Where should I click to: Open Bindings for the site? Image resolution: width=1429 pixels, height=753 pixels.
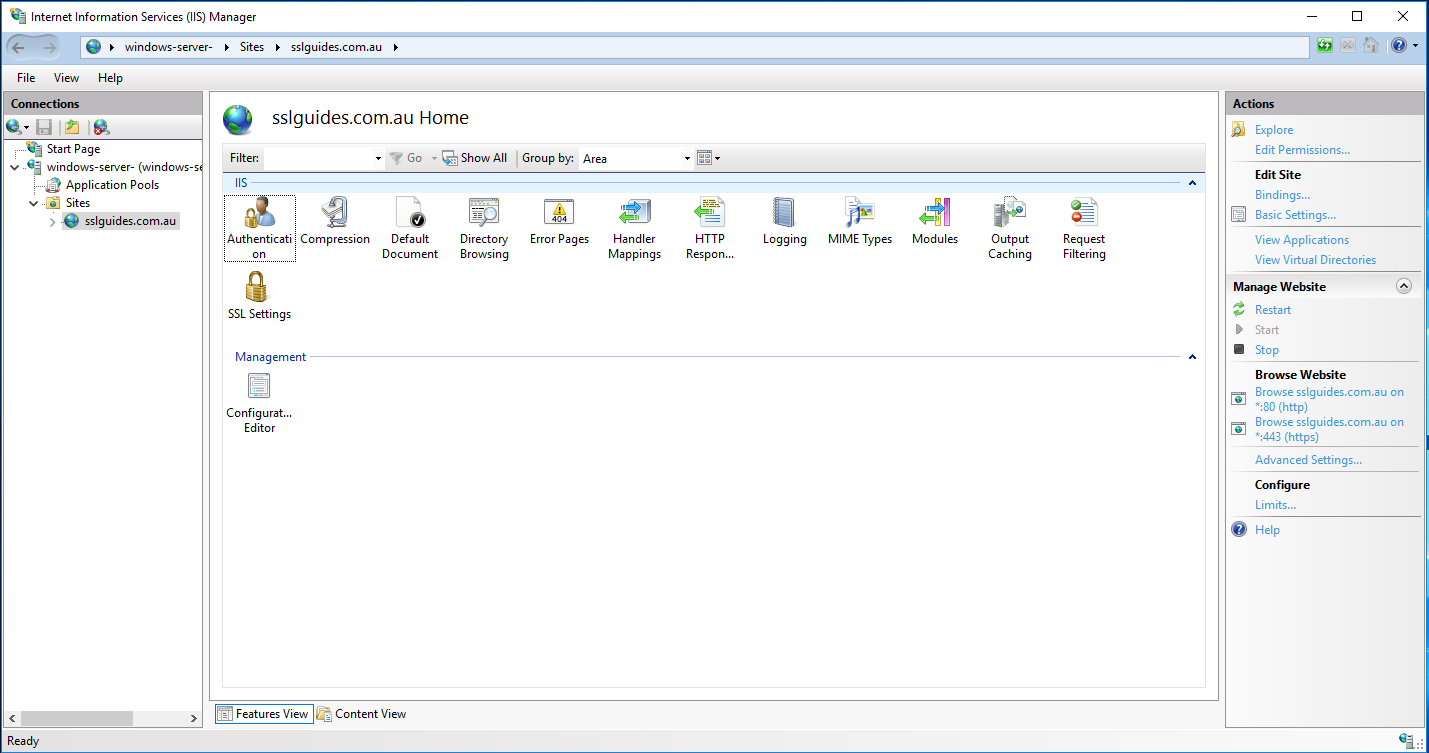(1280, 194)
